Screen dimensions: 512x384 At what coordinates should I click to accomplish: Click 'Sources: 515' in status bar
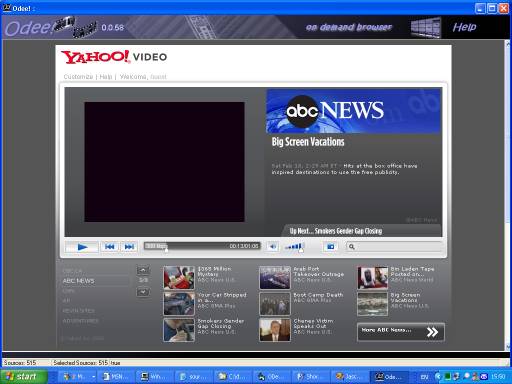click(x=20, y=363)
